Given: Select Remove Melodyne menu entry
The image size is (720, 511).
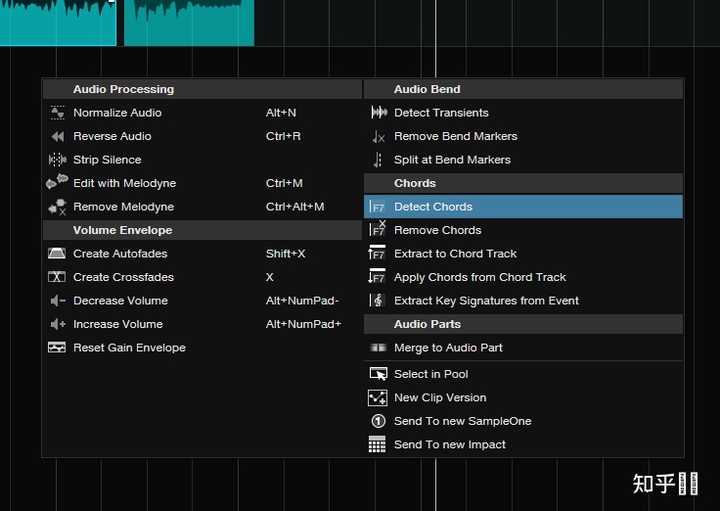Looking at the screenshot, I should (x=123, y=207).
